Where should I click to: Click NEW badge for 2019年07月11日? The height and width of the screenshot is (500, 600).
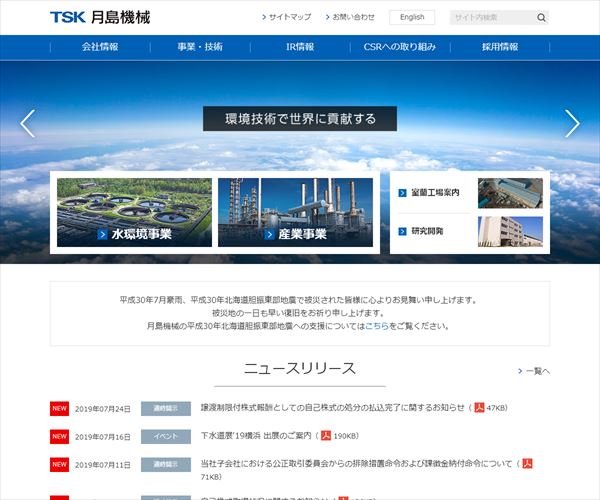pyautogui.click(x=59, y=464)
